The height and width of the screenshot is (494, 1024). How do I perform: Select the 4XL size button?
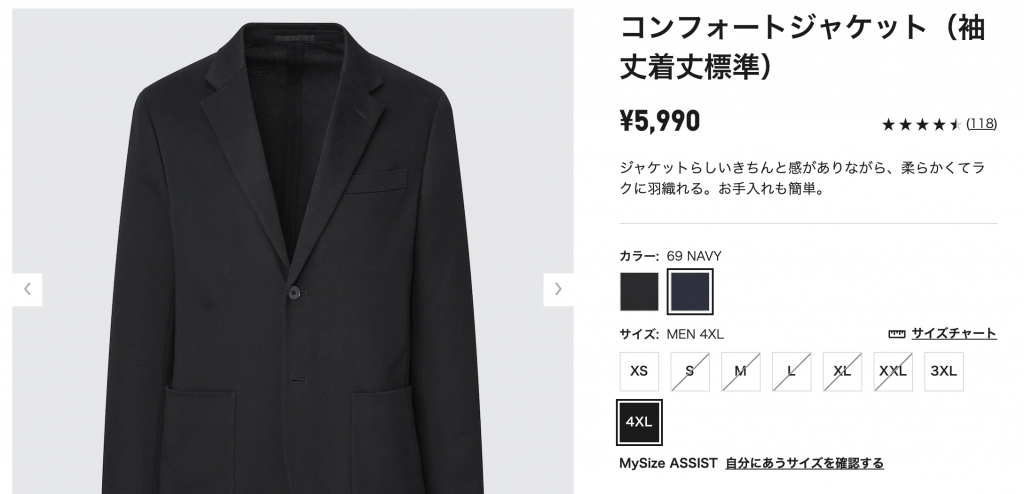[x=639, y=422]
